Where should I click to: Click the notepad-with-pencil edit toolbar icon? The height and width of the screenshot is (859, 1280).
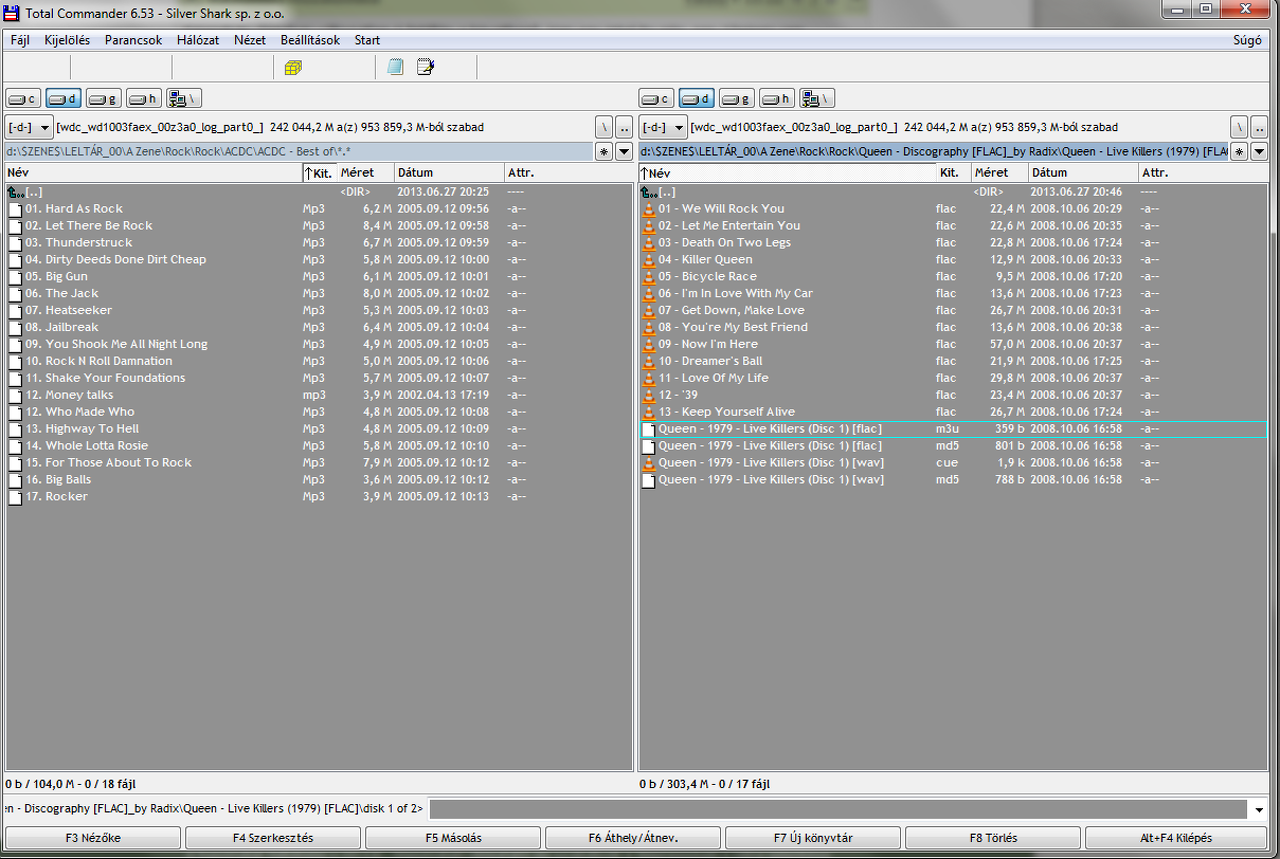(426, 68)
